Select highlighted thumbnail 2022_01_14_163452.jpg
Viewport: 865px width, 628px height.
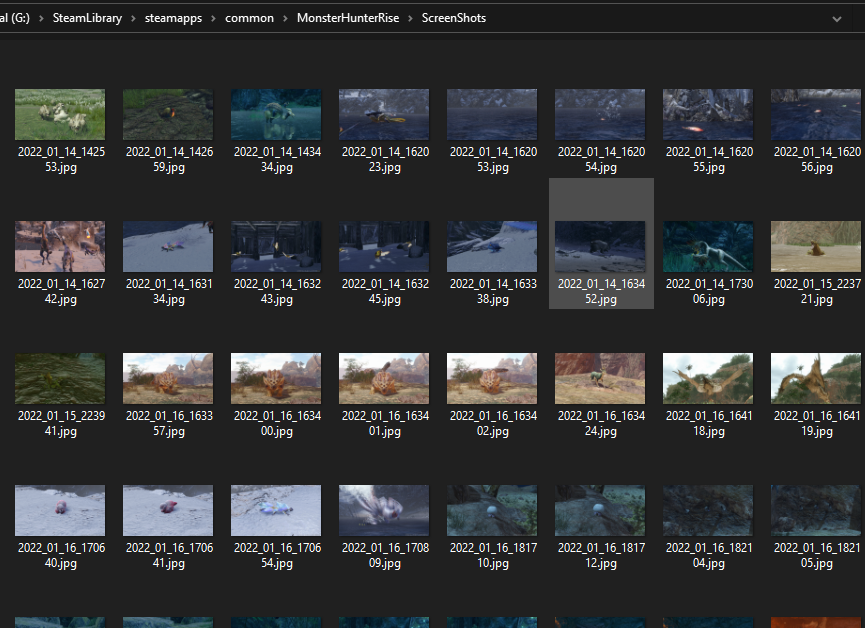[600, 246]
